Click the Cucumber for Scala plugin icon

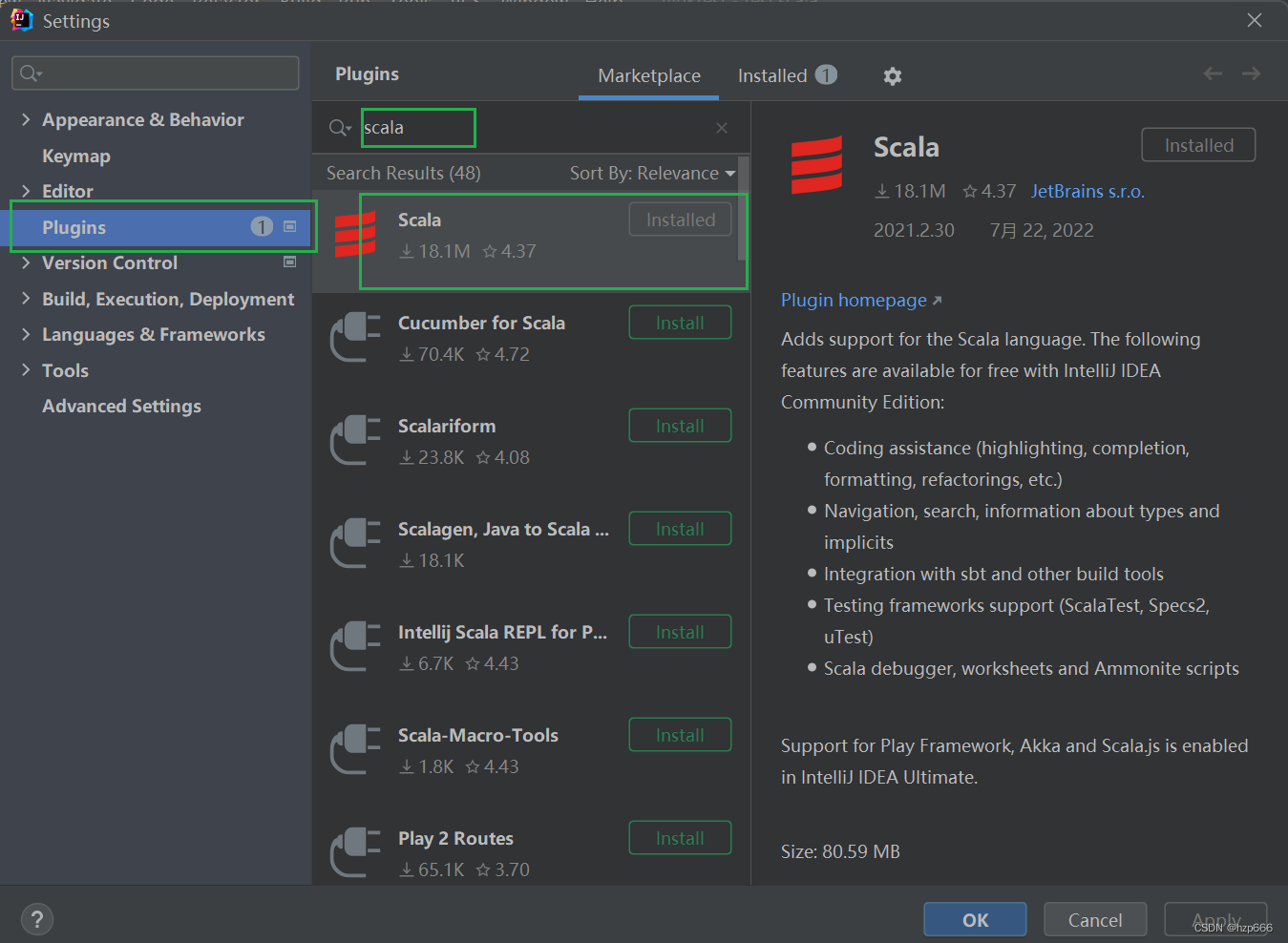pyautogui.click(x=355, y=337)
